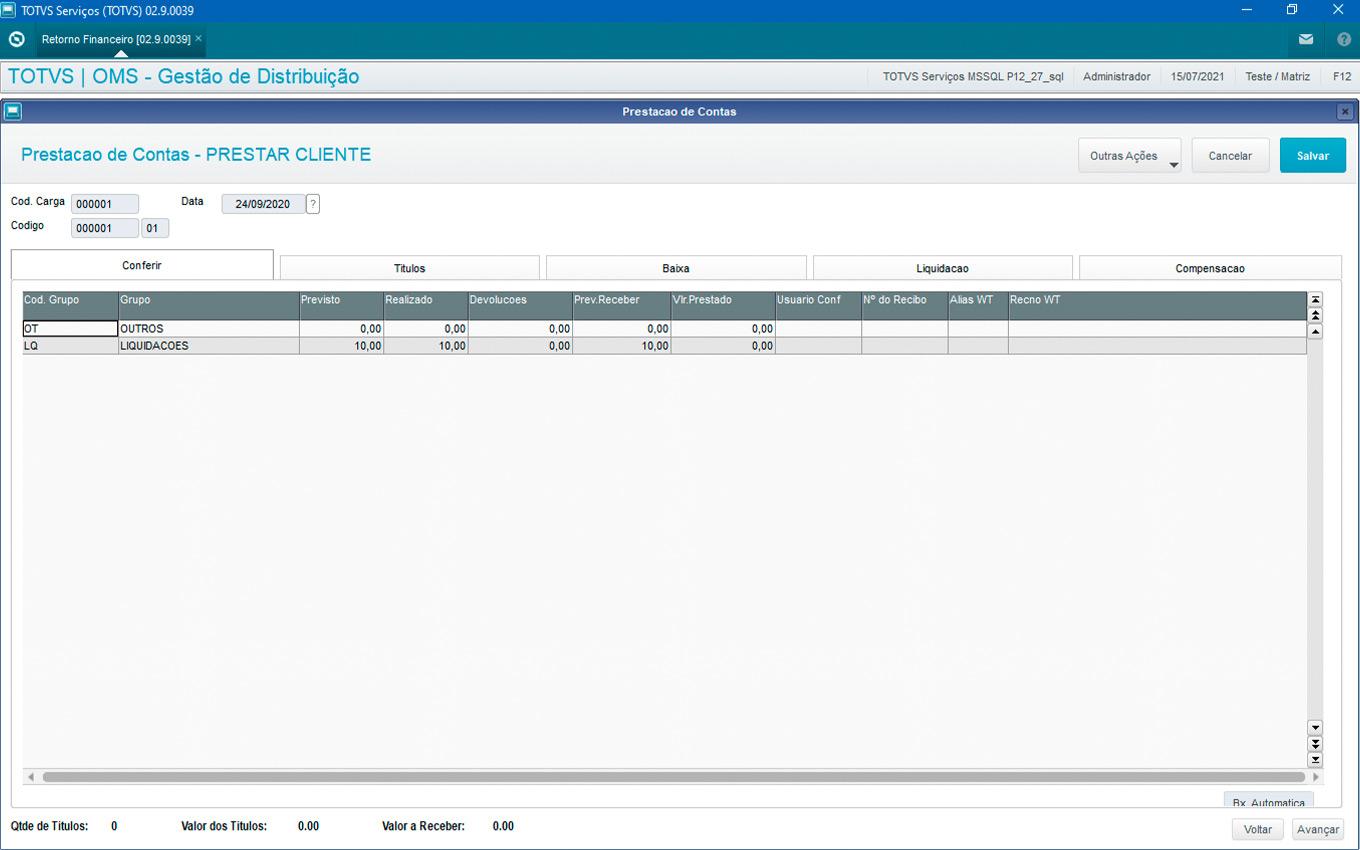This screenshot has height=850, width=1360.
Task: Go to the Liquidacao tab
Action: click(942, 268)
